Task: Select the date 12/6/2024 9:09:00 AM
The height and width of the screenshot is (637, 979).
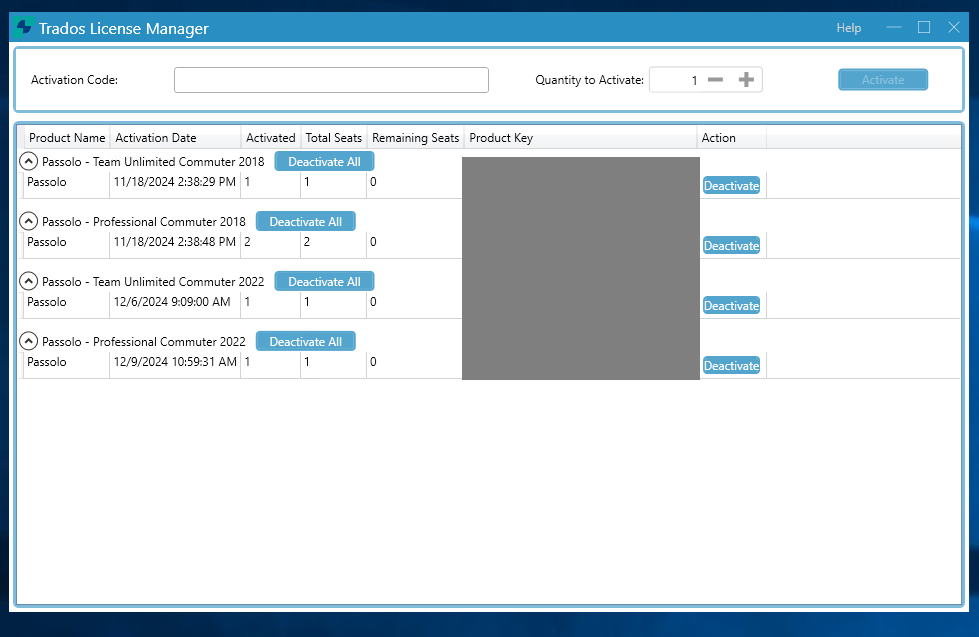Action: [172, 302]
